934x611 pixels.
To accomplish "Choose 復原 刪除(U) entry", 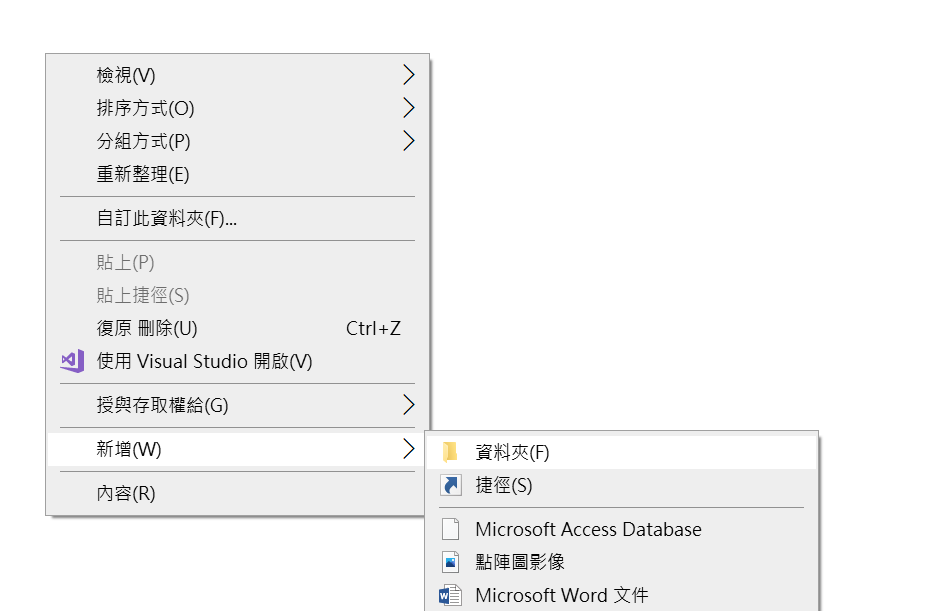I will pos(238,328).
